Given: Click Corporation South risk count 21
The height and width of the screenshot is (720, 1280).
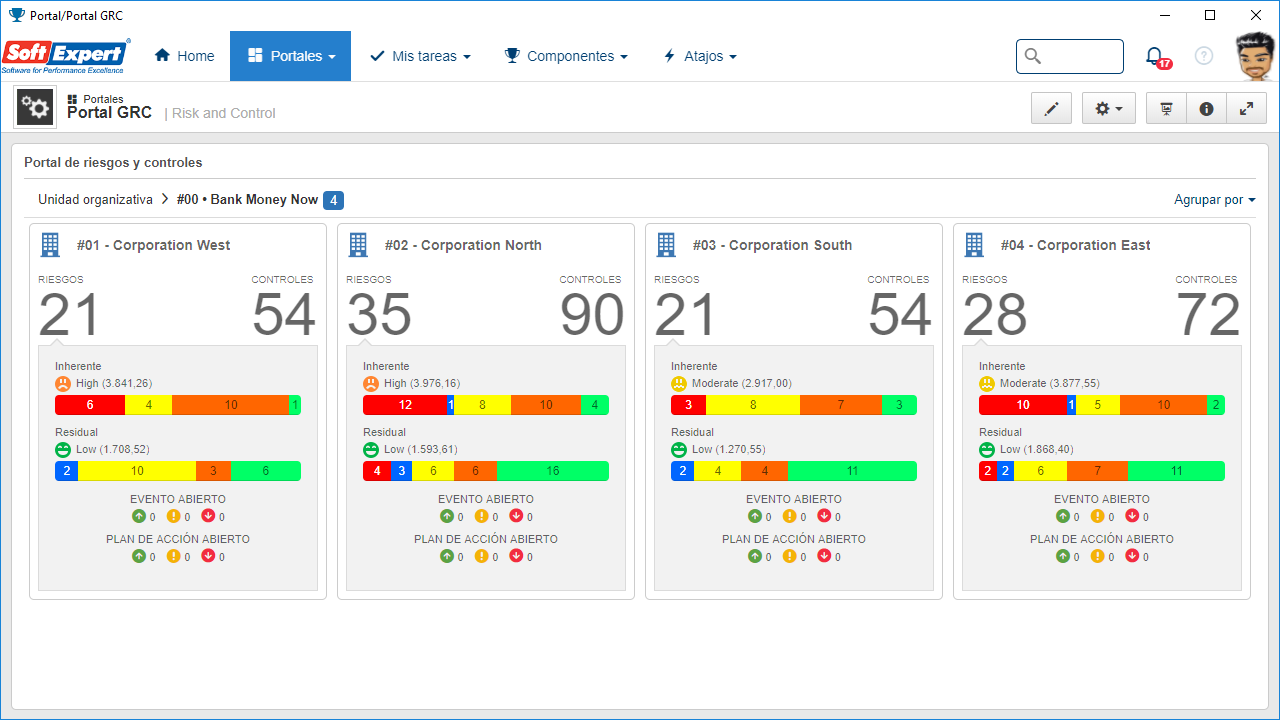Looking at the screenshot, I should pyautogui.click(x=686, y=314).
